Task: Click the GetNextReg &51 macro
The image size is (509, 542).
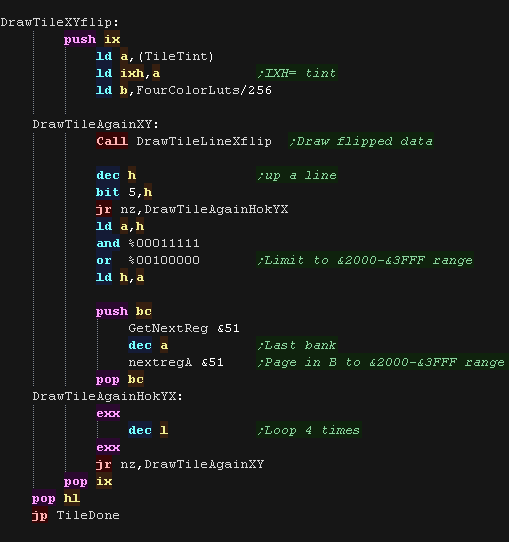Action: coord(184,328)
